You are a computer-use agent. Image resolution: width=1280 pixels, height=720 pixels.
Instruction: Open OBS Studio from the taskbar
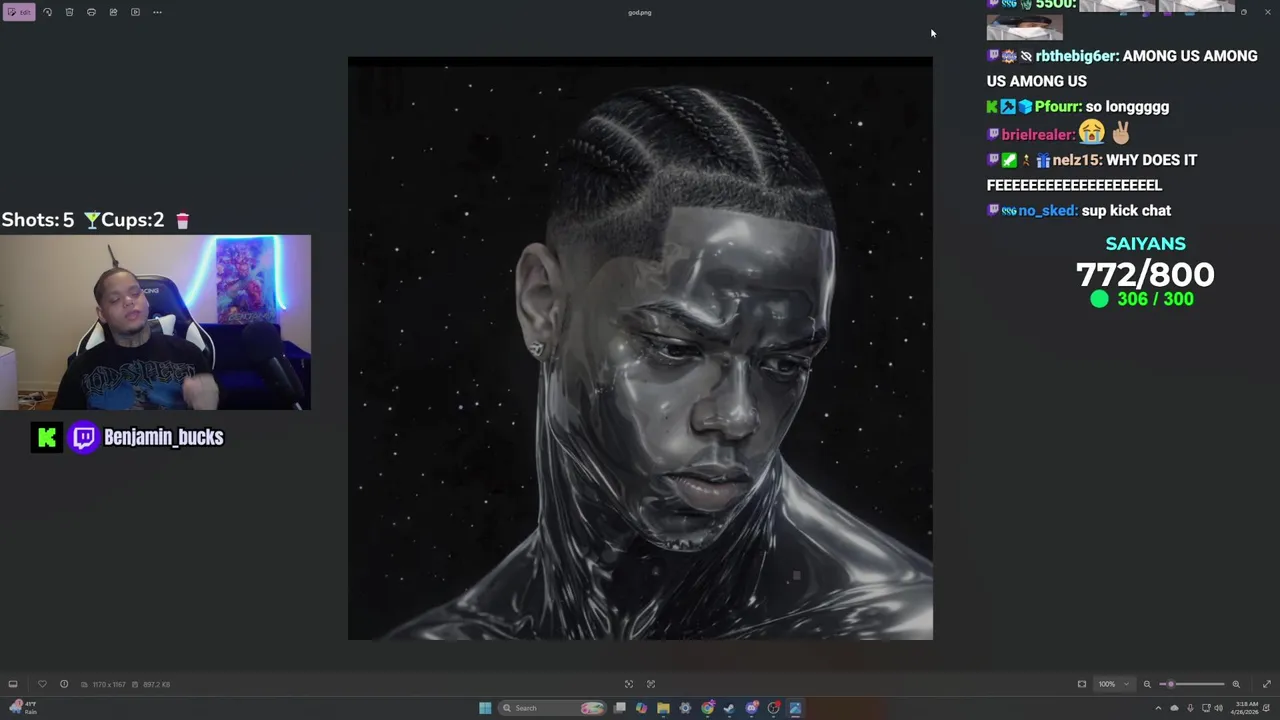pos(774,708)
